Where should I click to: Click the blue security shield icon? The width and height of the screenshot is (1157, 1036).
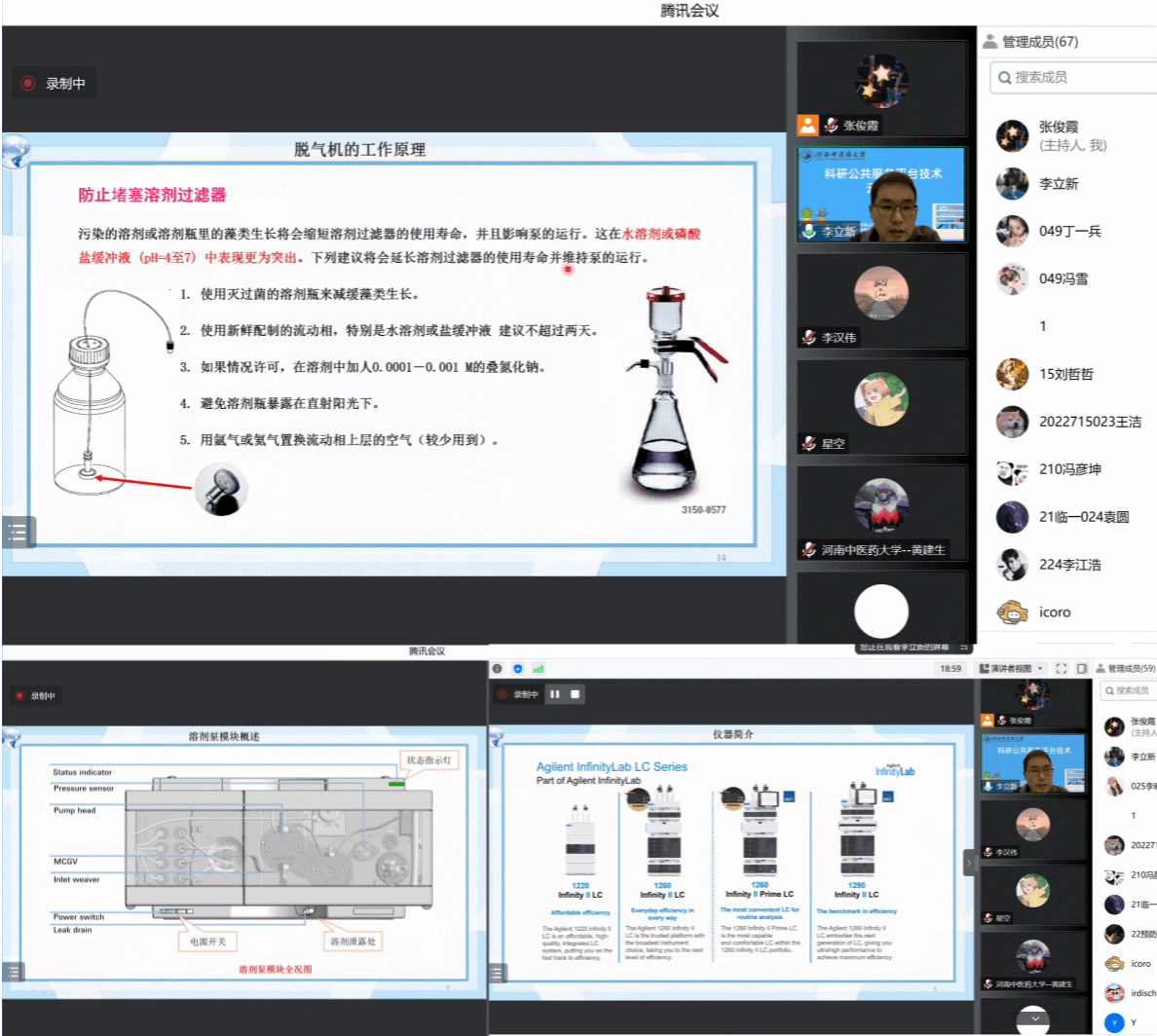coord(517,669)
